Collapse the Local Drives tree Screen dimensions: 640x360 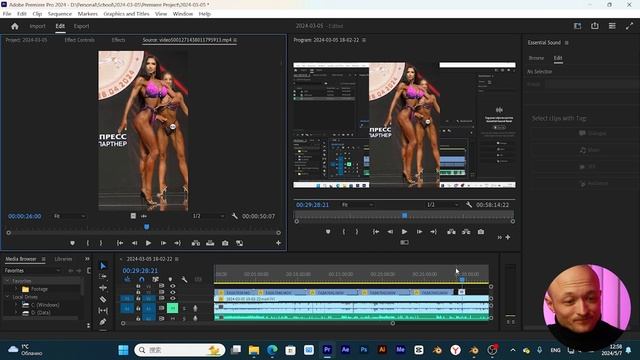(7, 297)
